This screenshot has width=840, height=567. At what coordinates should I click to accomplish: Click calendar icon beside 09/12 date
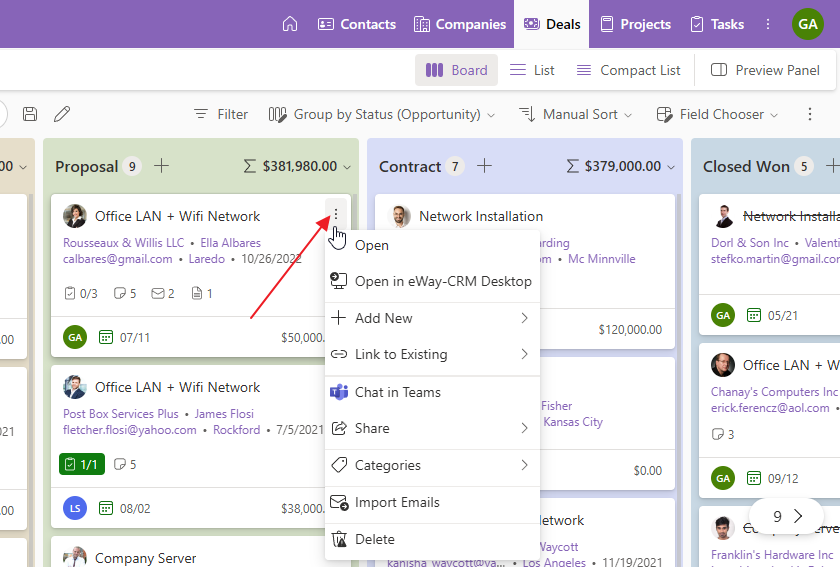click(x=754, y=478)
